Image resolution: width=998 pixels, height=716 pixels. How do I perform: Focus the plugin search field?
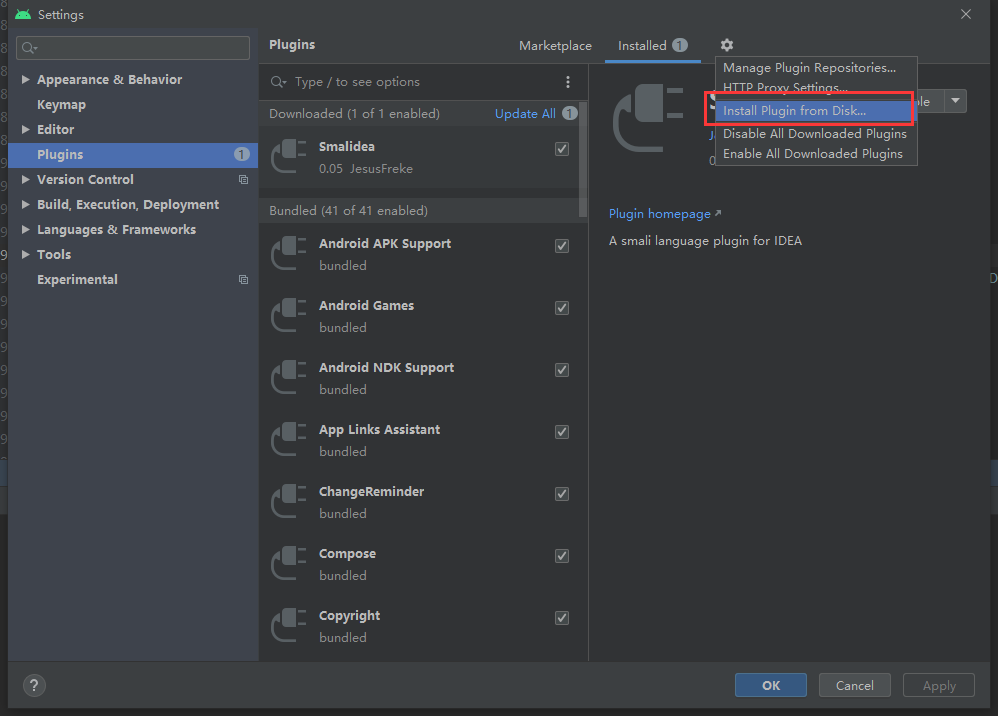(420, 82)
